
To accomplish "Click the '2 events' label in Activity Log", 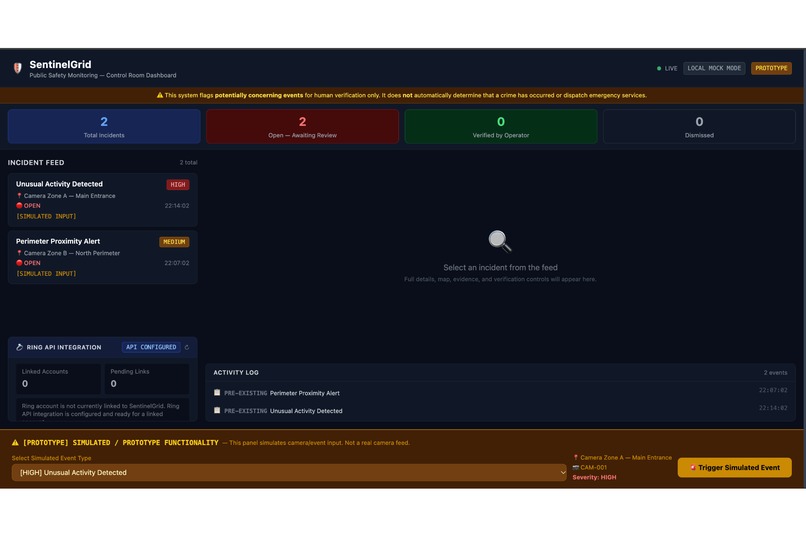I will pos(775,373).
